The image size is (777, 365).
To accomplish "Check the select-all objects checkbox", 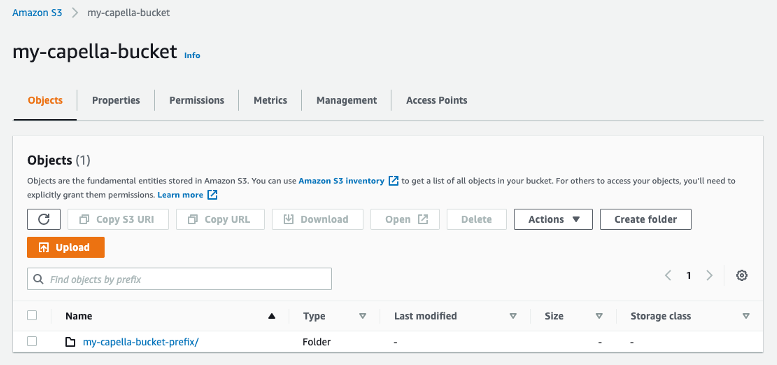I will click(x=32, y=315).
